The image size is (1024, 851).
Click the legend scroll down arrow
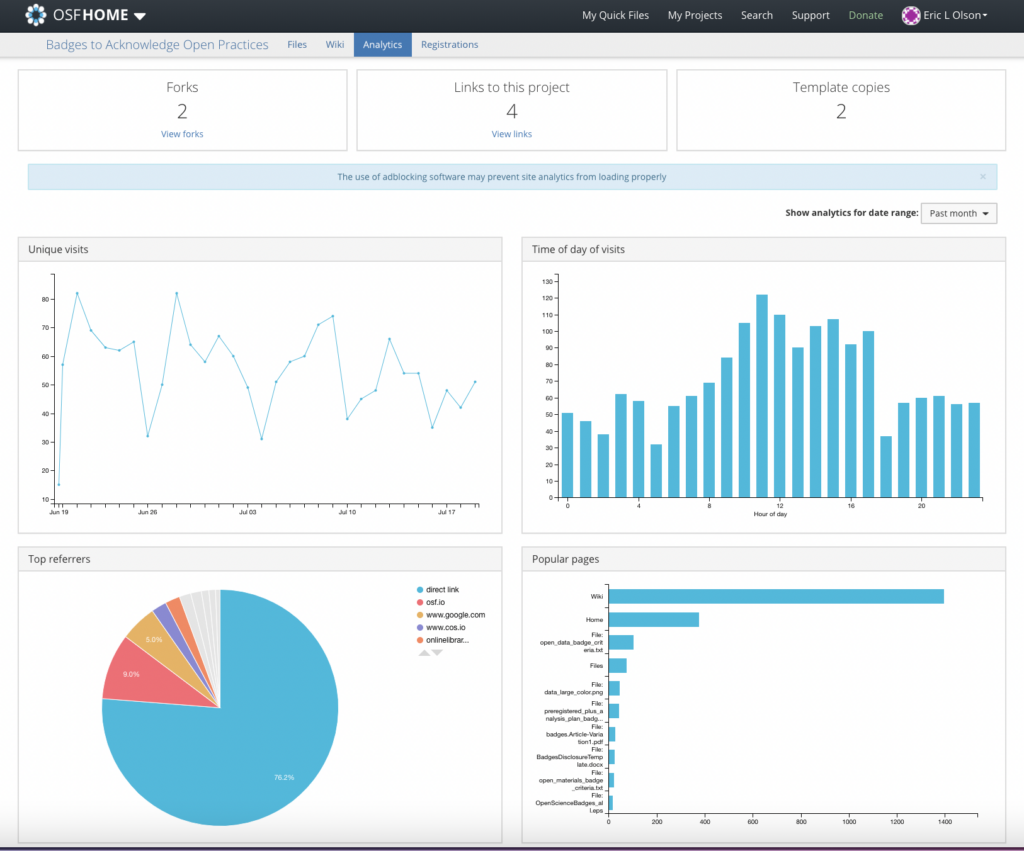point(437,652)
